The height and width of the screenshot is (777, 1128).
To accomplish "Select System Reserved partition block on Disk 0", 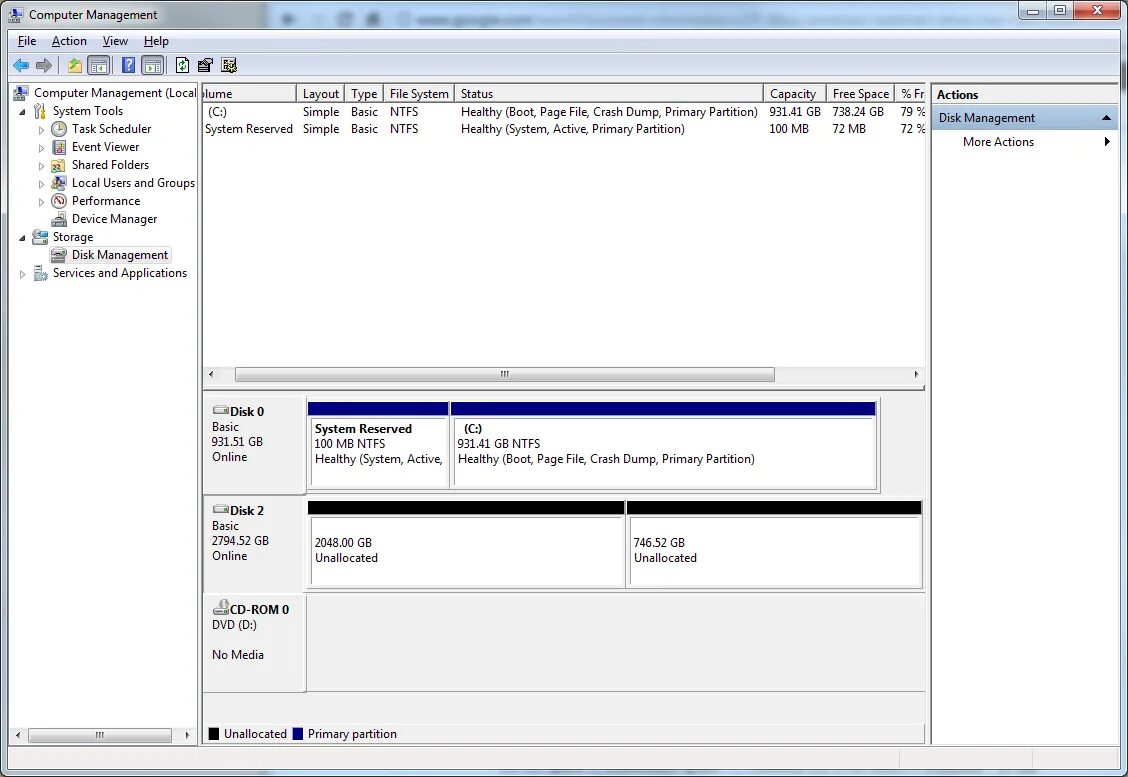I will click(x=378, y=446).
